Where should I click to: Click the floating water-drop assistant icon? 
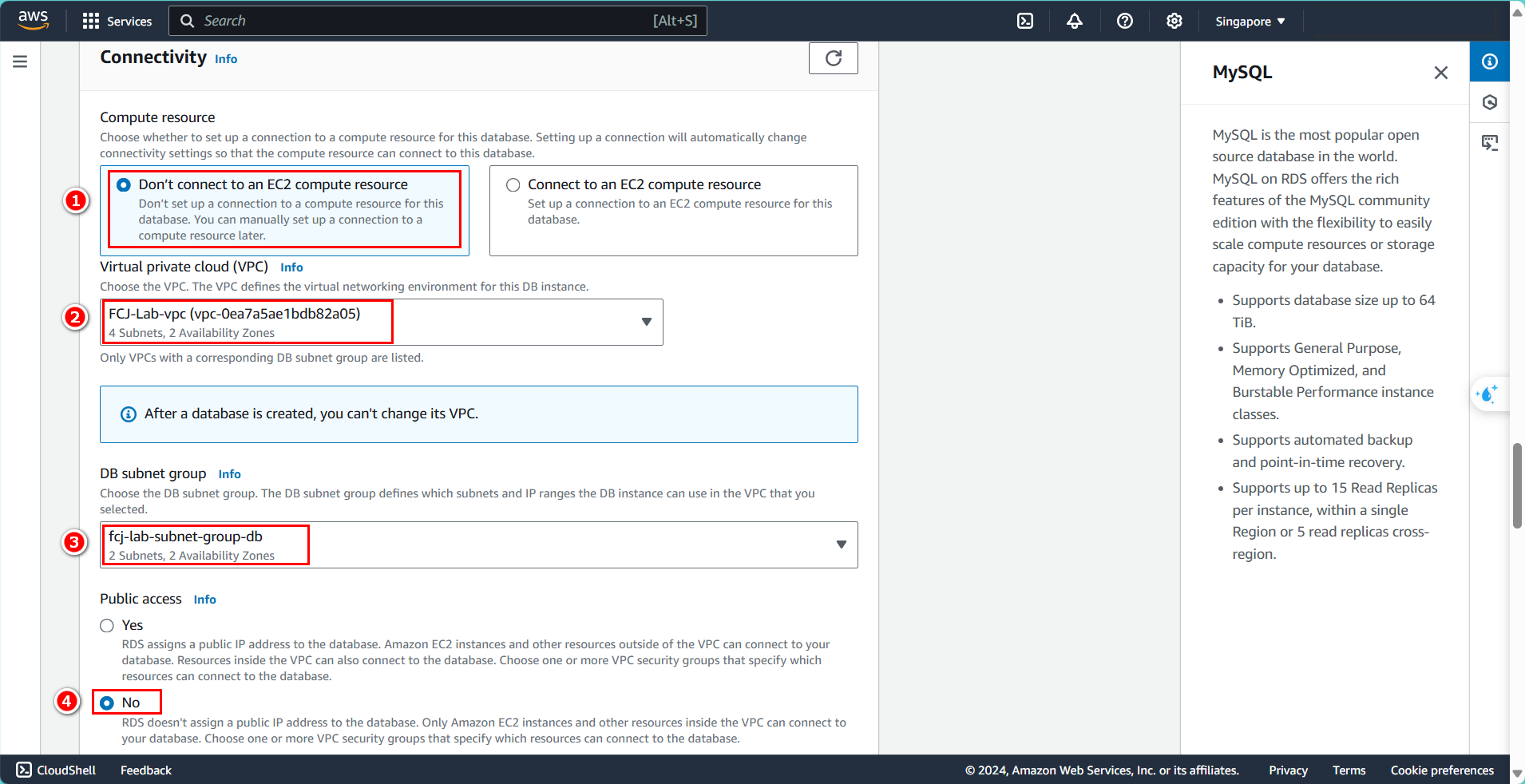pos(1487,394)
